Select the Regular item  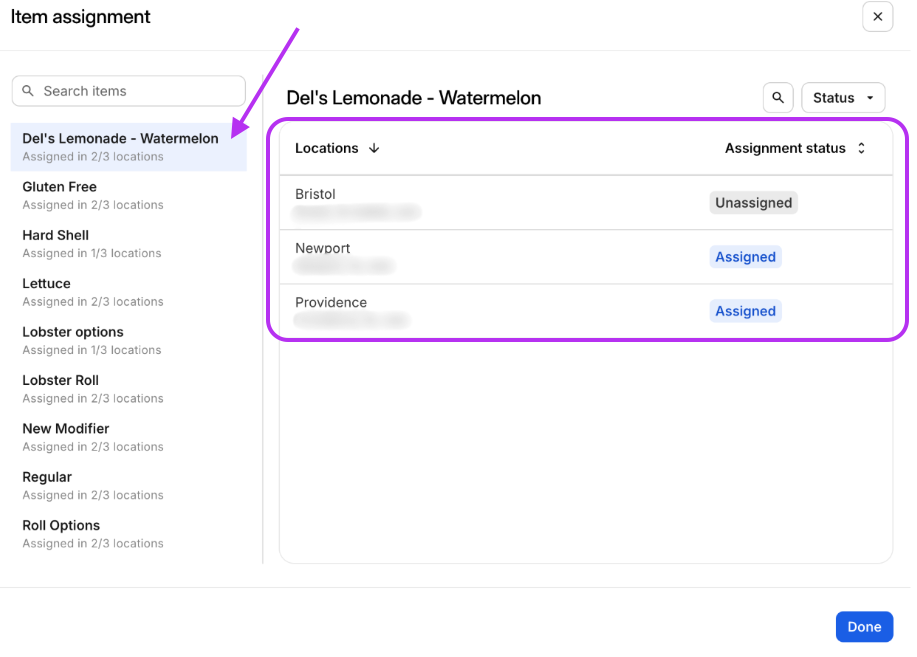[x=129, y=486]
